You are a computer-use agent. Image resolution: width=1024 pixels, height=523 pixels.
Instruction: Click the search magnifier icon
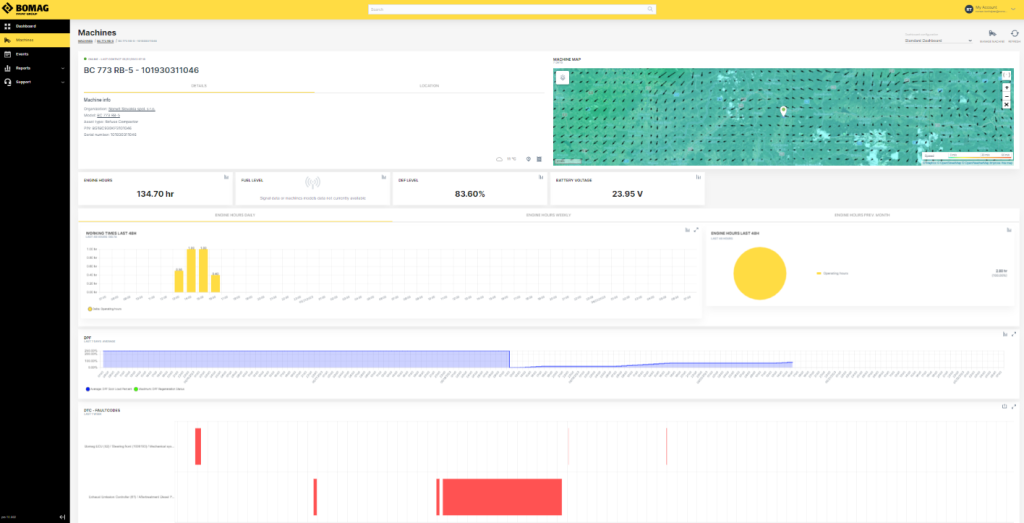650,9
